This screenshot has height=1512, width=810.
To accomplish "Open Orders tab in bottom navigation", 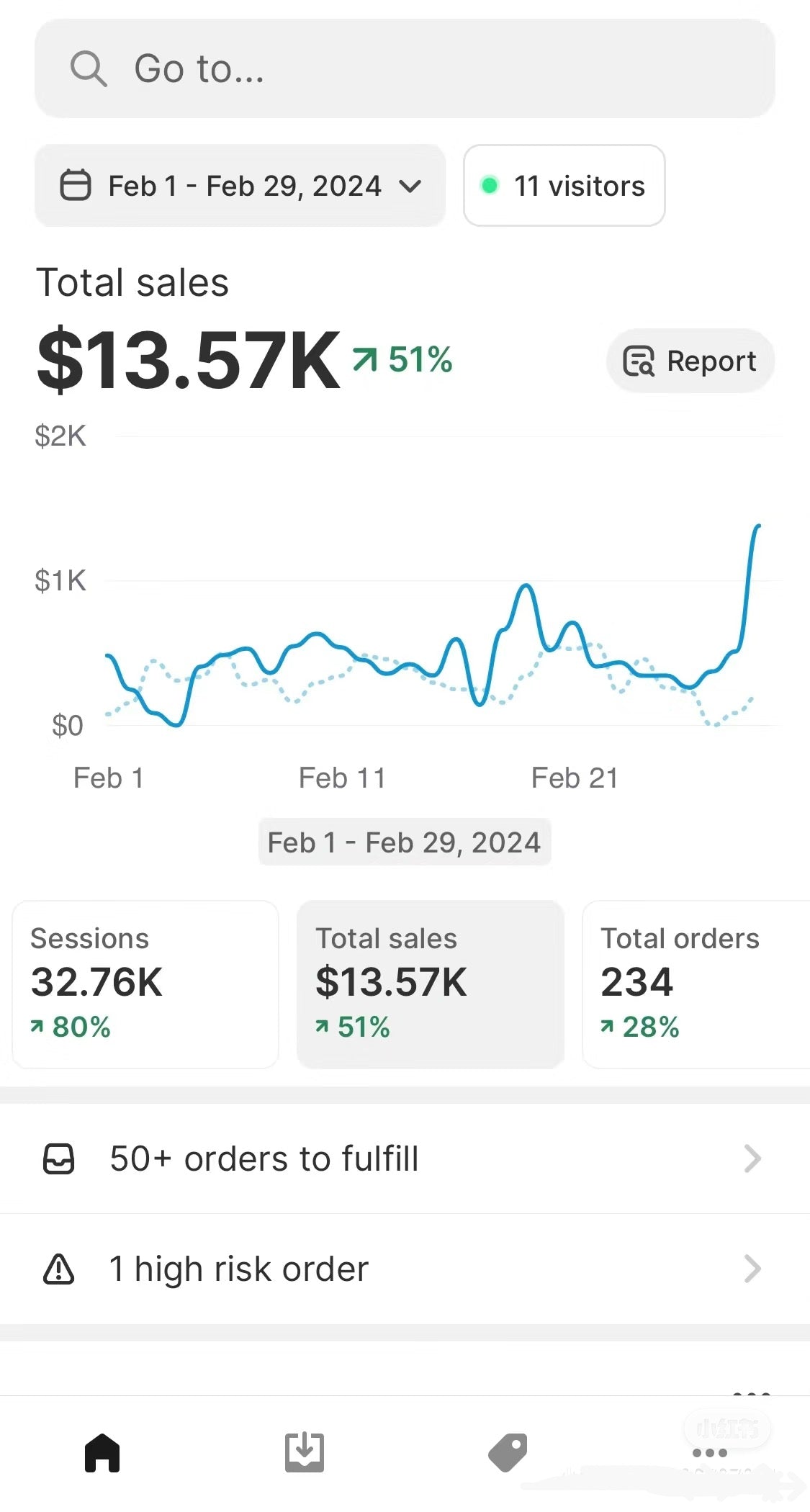I will tap(305, 1452).
